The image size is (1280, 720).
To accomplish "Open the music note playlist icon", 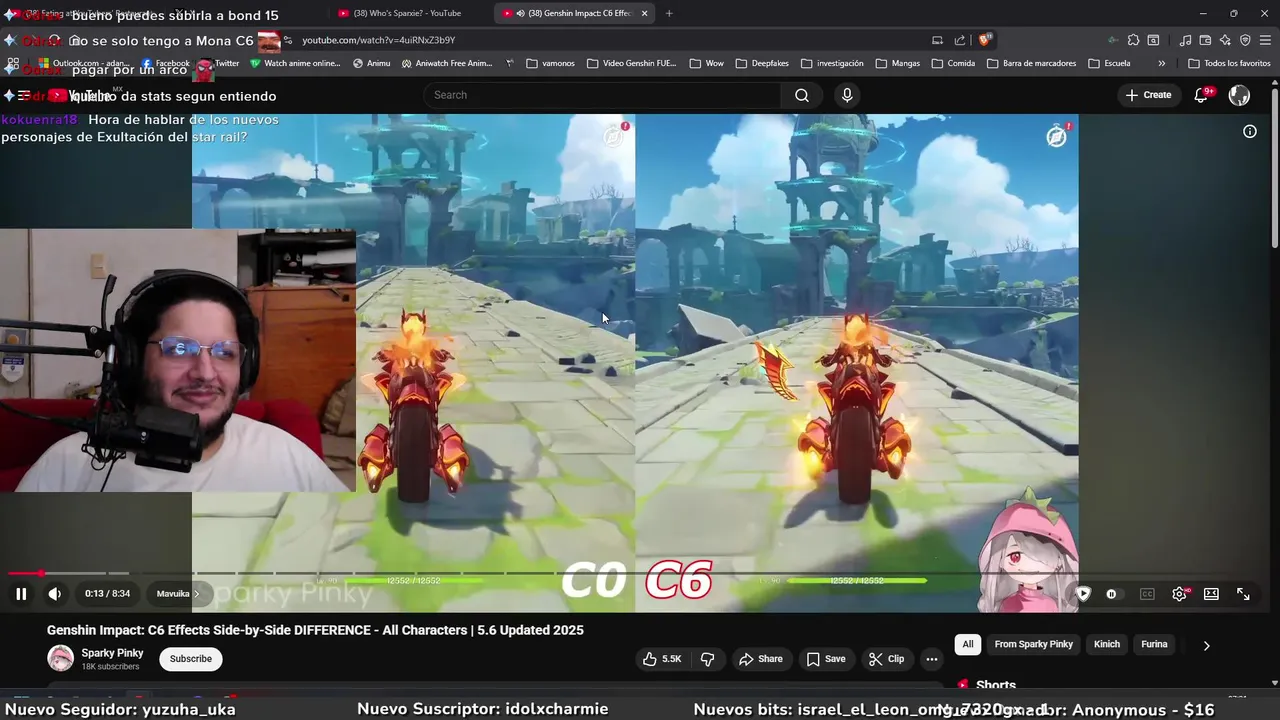I will (x=1185, y=40).
